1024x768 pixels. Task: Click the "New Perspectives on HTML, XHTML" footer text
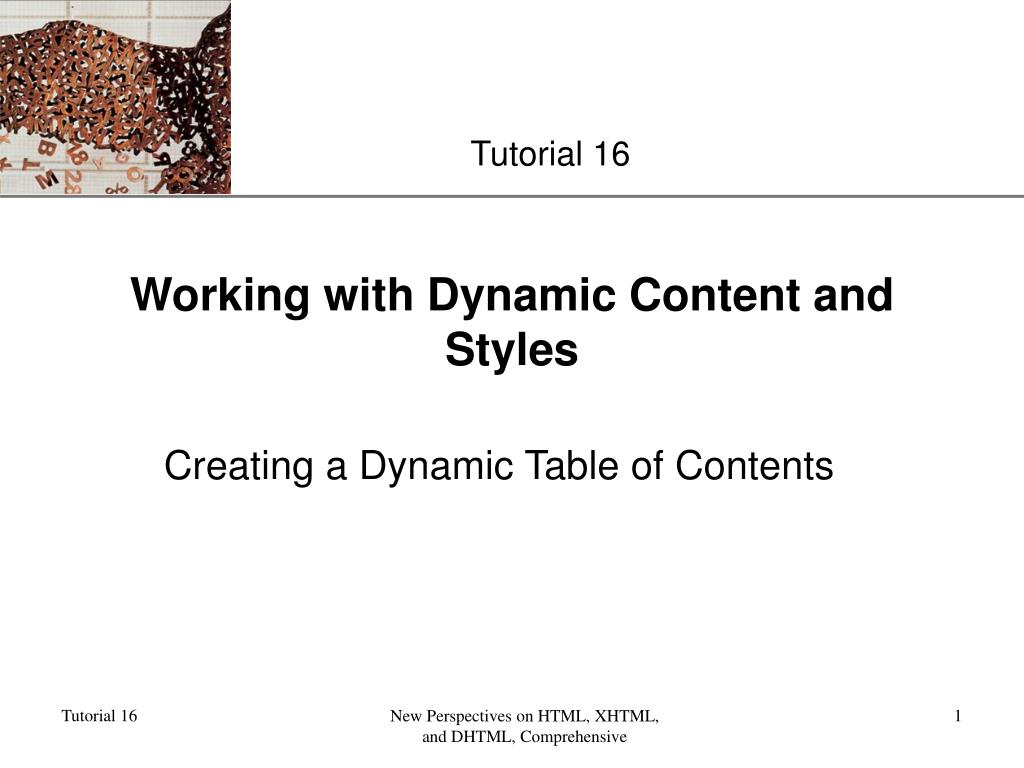click(x=524, y=726)
